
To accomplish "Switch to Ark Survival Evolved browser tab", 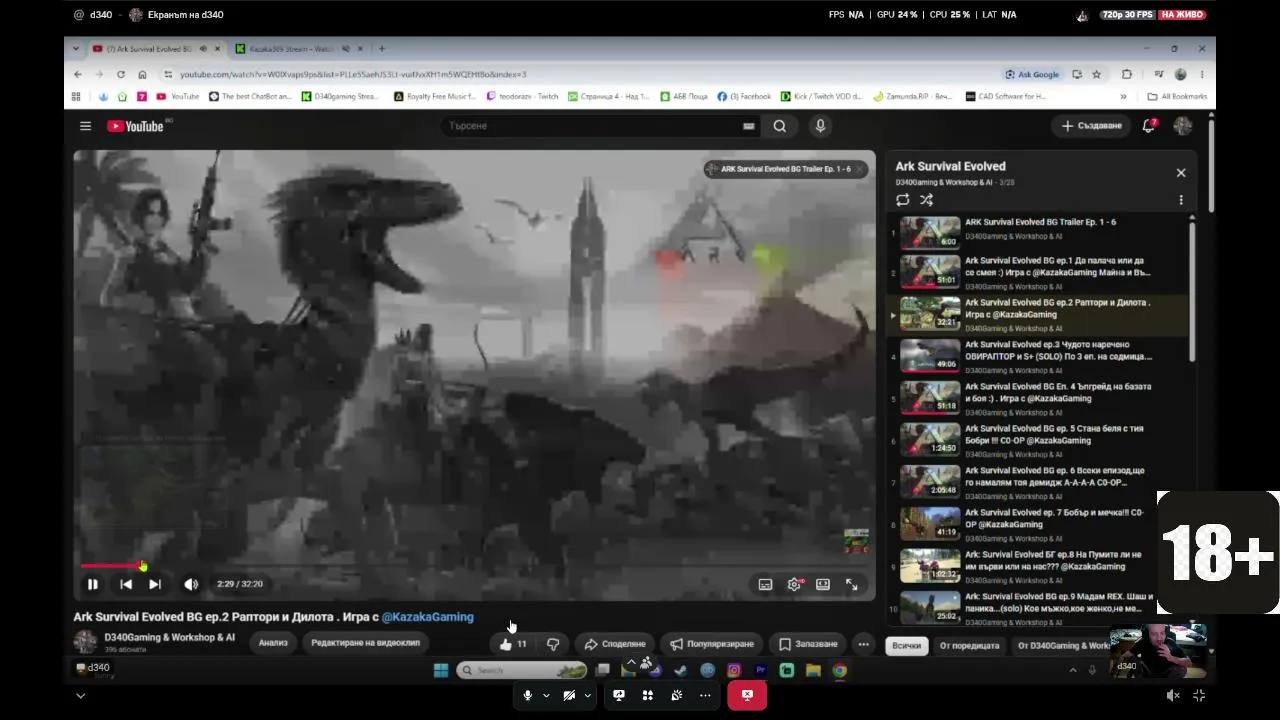I will pyautogui.click(x=148, y=48).
